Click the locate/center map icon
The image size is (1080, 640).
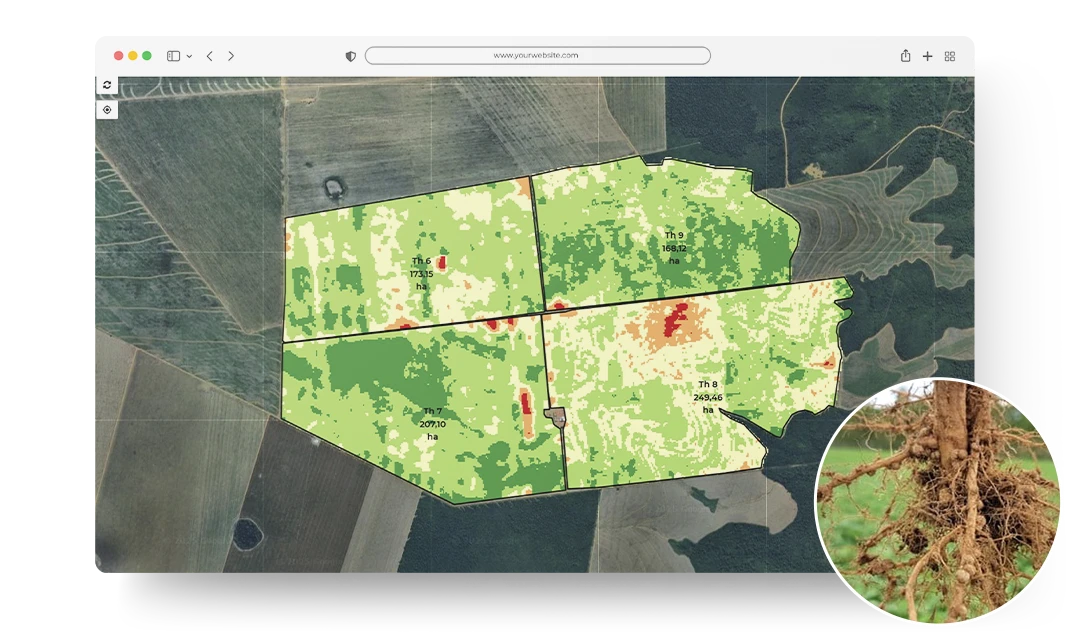coord(107,110)
